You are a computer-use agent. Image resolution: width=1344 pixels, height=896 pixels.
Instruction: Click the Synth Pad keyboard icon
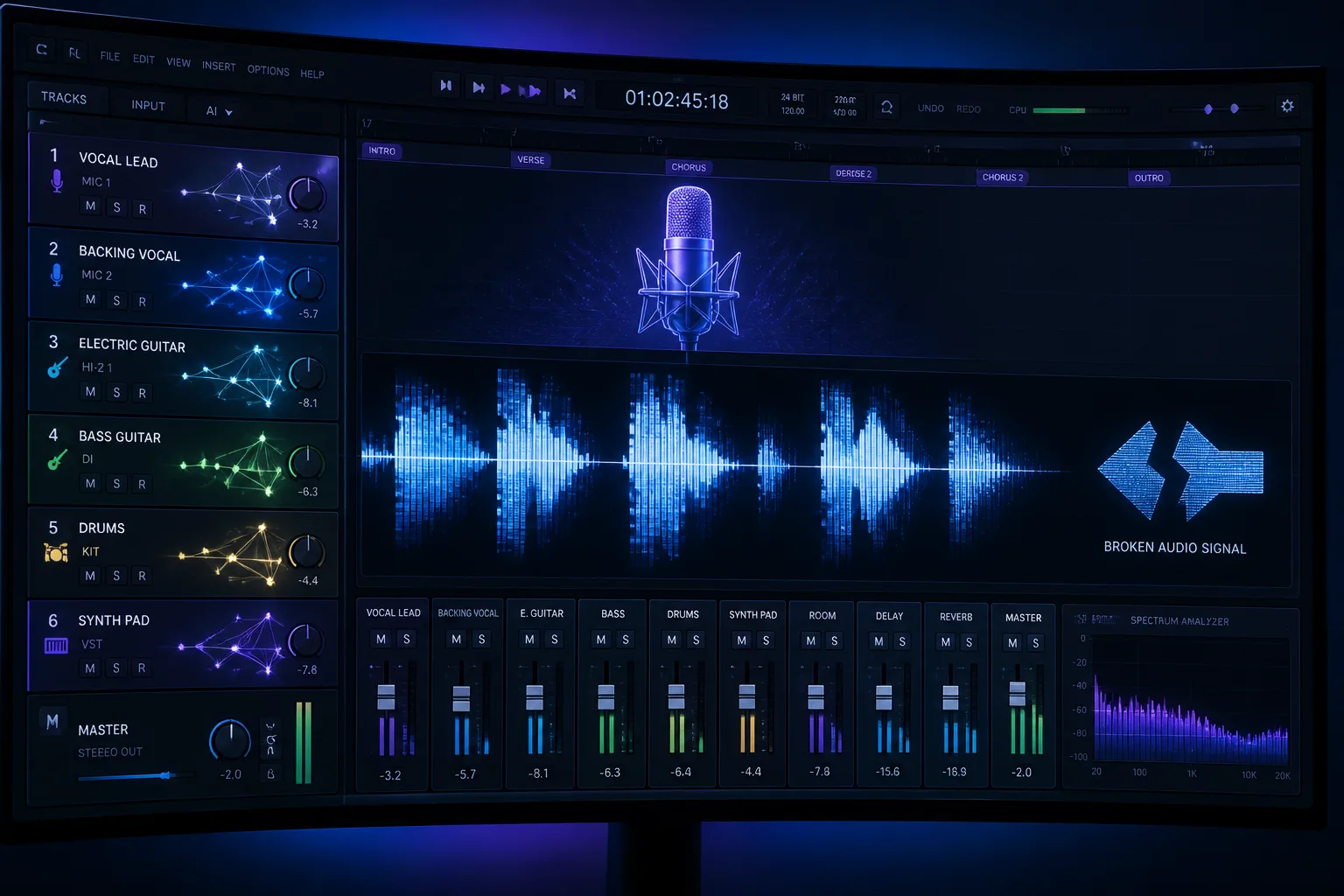pyautogui.click(x=56, y=646)
